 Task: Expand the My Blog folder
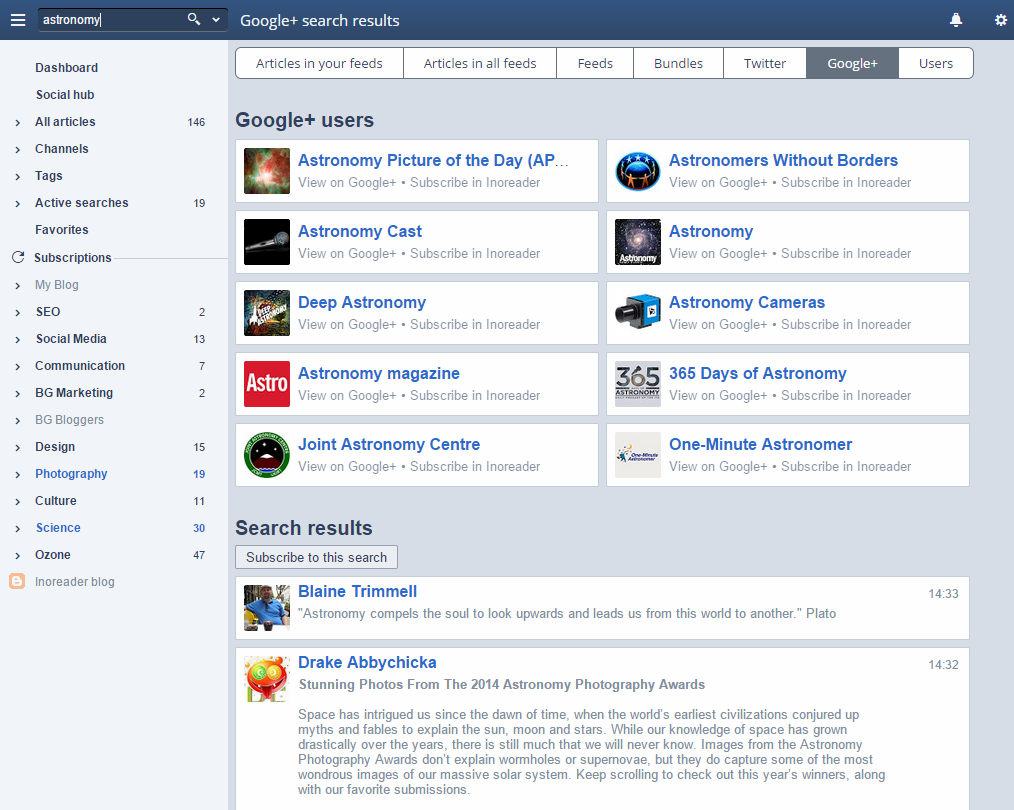[17, 285]
